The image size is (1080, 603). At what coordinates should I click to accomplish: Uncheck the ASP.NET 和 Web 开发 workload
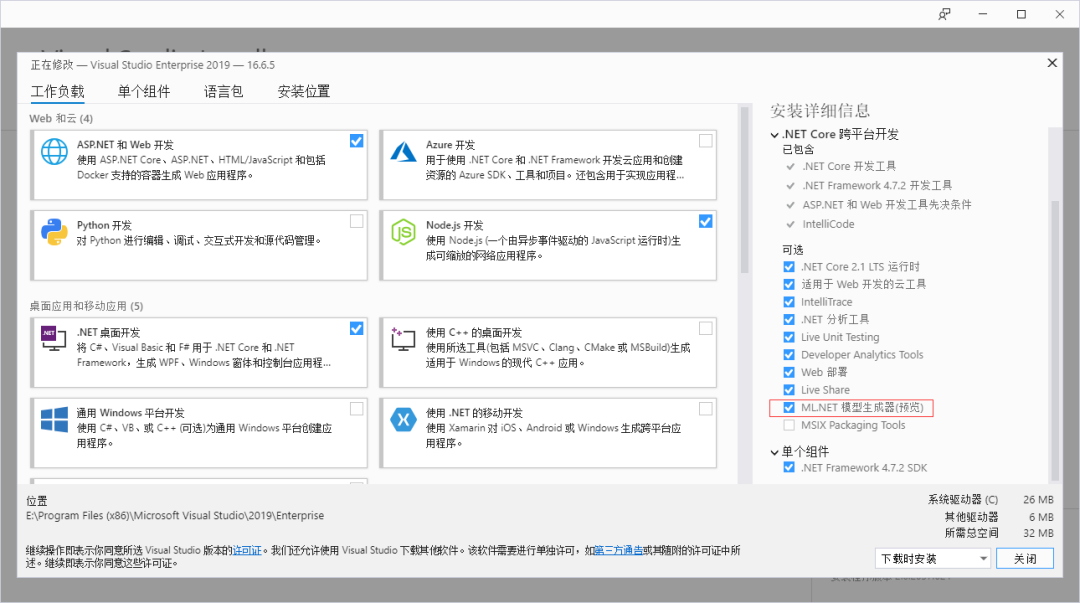(356, 141)
